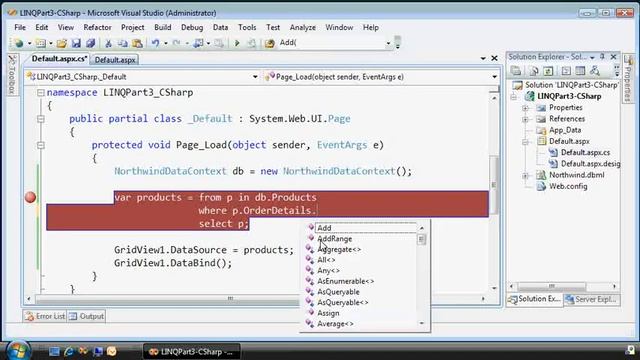The width and height of the screenshot is (640, 360).
Task: Switch to Server Explorer tab
Action: pos(591,299)
